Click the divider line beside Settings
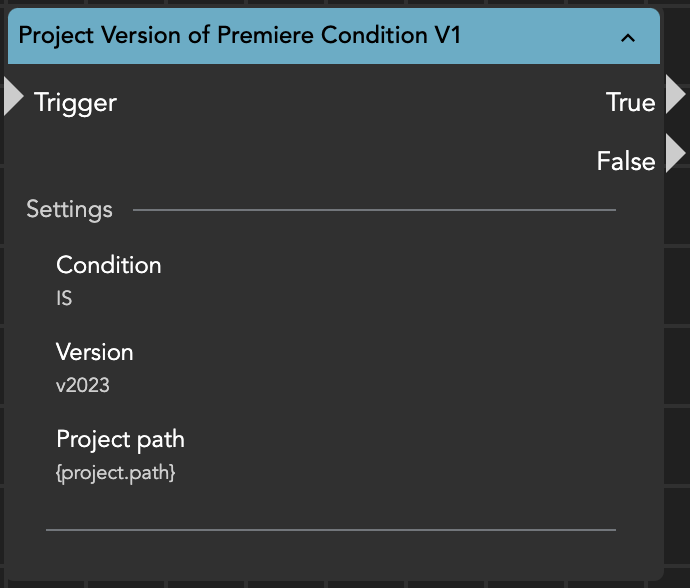690x588 pixels. (374, 210)
